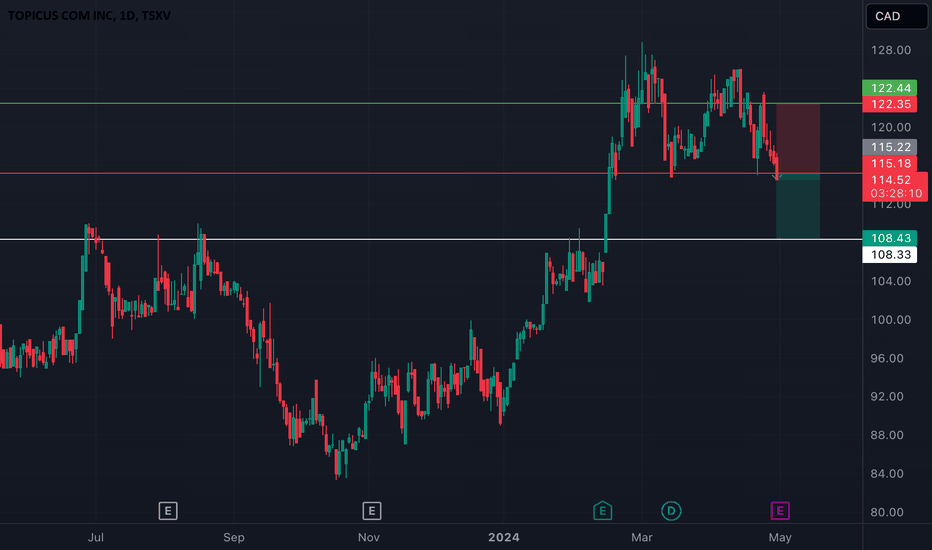Click the red stop-loss zone of short position

tap(798, 139)
